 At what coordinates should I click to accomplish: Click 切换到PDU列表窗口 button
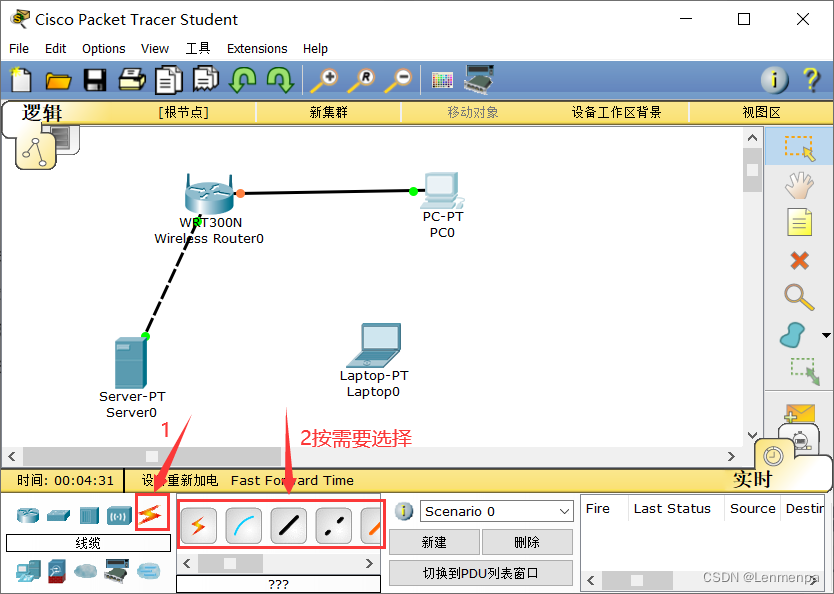481,573
